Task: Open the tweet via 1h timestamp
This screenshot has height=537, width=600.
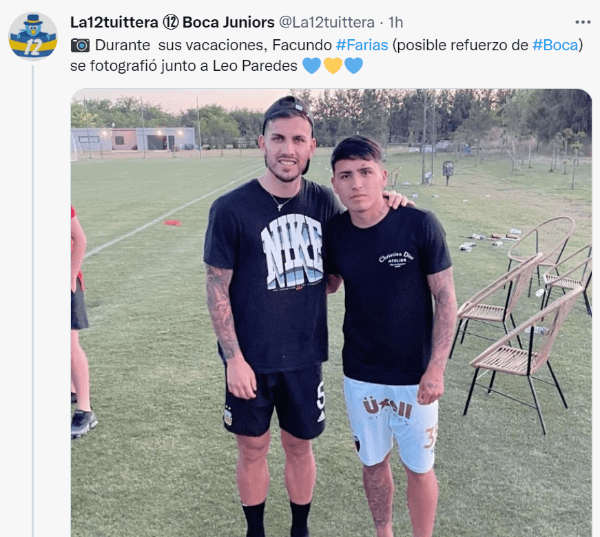Action: coord(396,23)
